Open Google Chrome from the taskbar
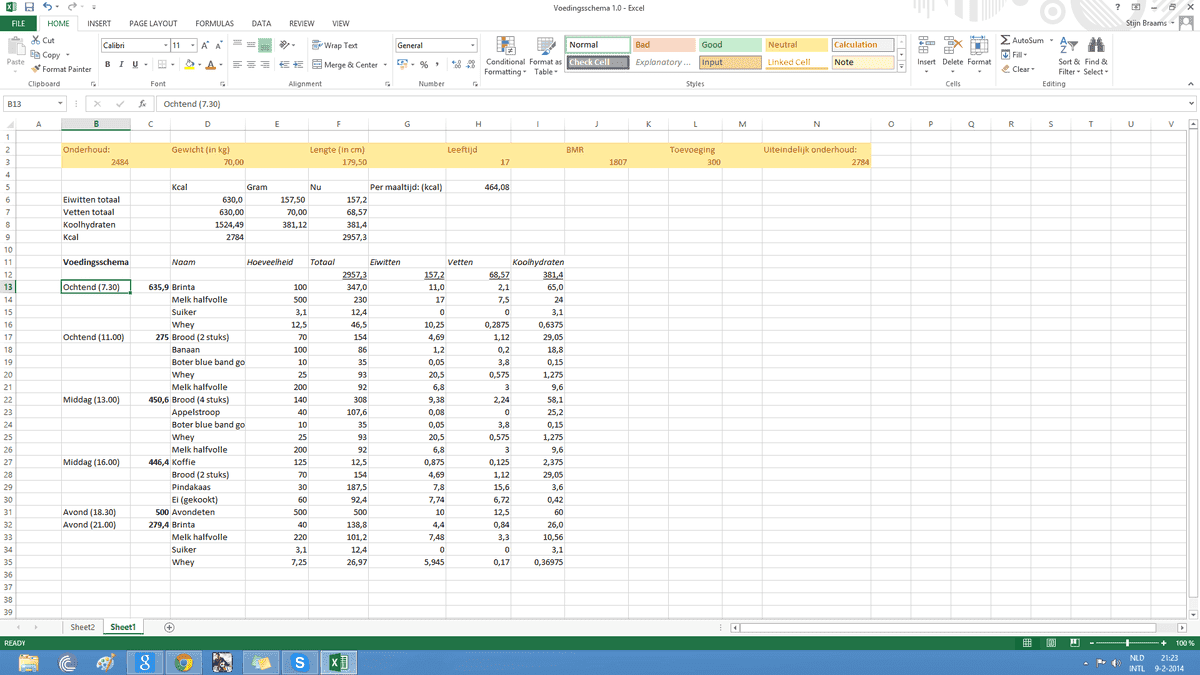 point(183,662)
